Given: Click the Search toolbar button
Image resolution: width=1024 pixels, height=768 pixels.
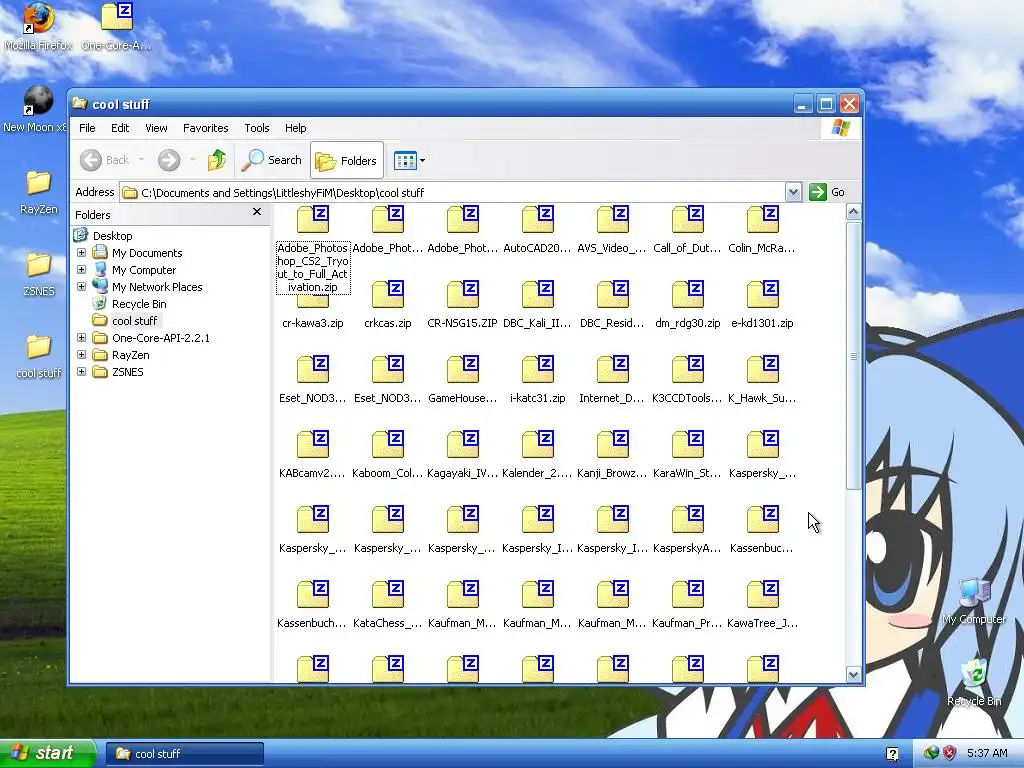Looking at the screenshot, I should tap(272, 160).
